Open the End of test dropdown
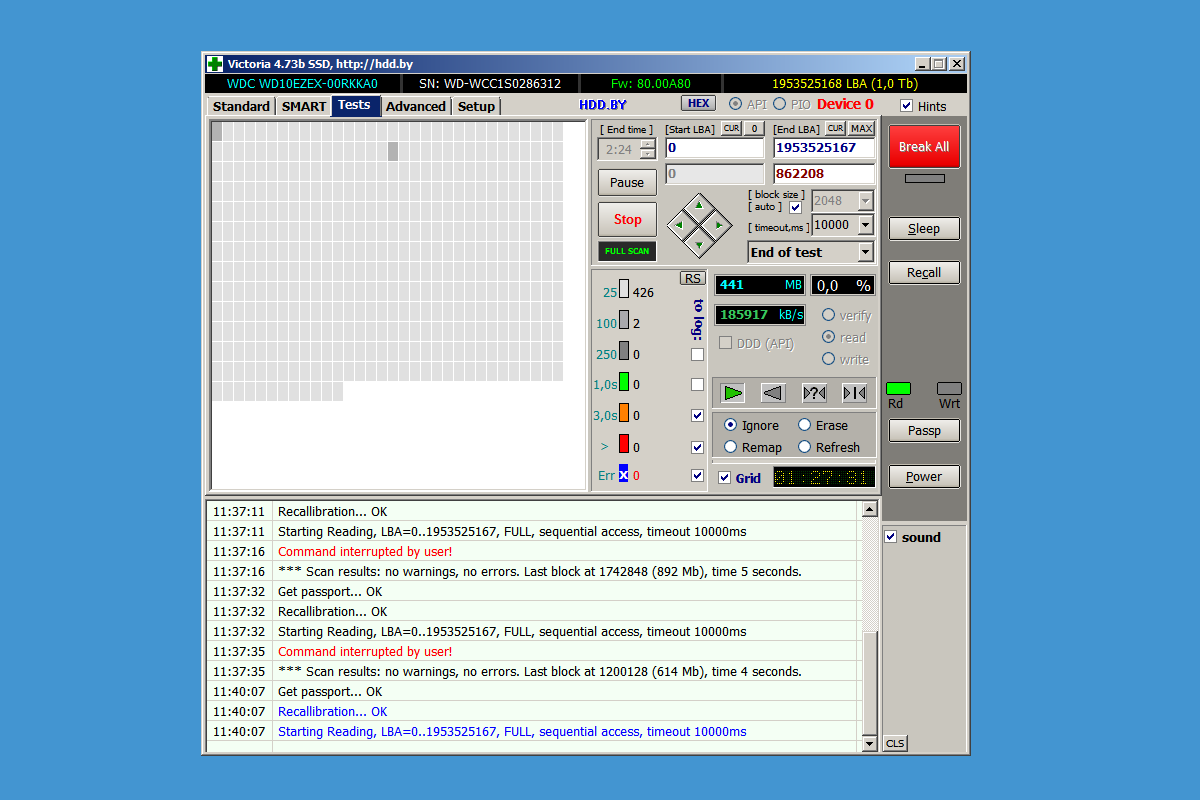Viewport: 1200px width, 800px height. click(x=866, y=252)
